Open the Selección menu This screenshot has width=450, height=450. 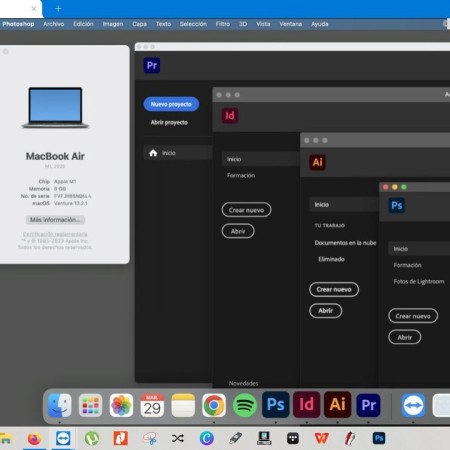(x=193, y=24)
